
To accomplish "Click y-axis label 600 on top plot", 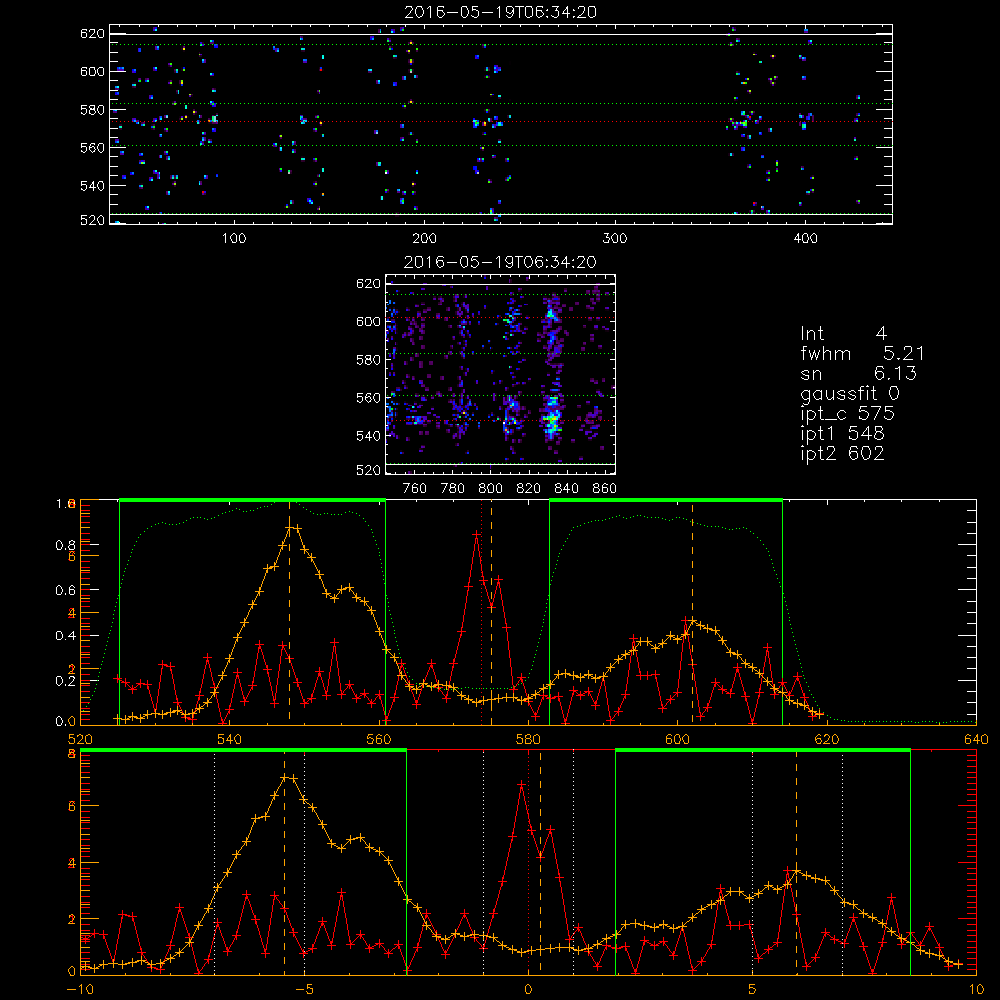I will tap(92, 71).
